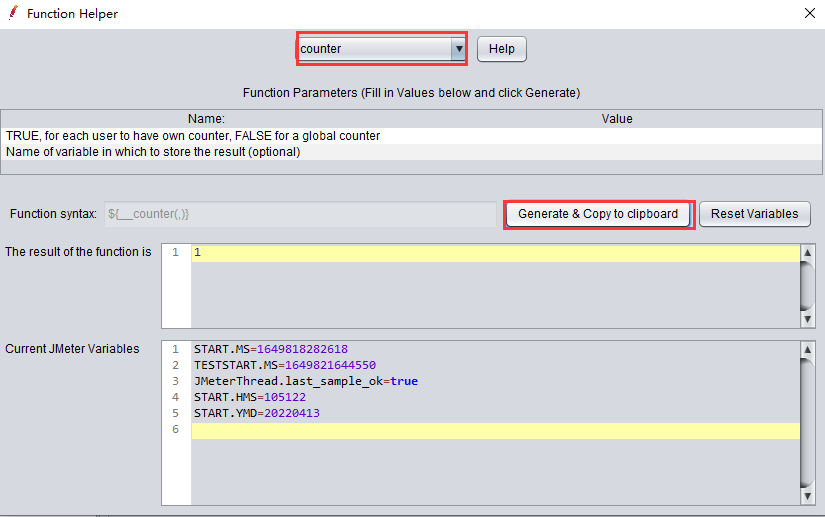Click Generate & Copy to clipboard
Image resolution: width=825 pixels, height=517 pixels.
tap(597, 214)
